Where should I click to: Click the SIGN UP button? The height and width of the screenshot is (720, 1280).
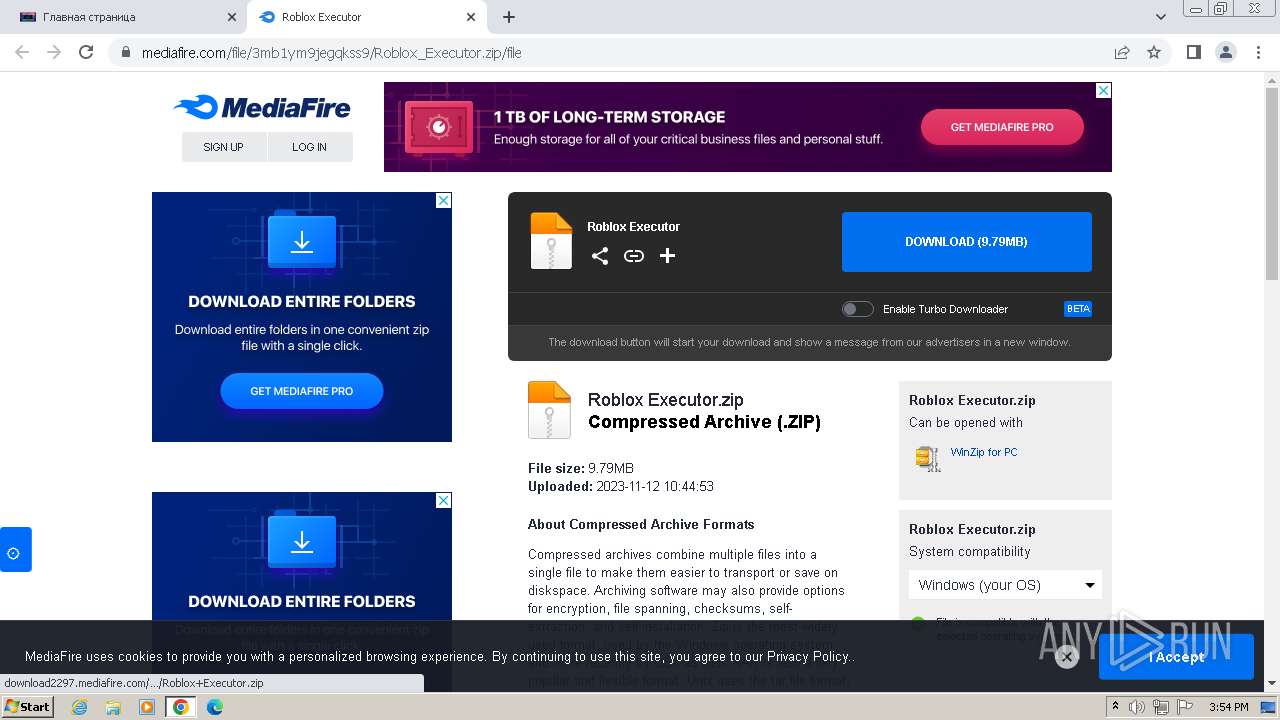tap(223, 147)
